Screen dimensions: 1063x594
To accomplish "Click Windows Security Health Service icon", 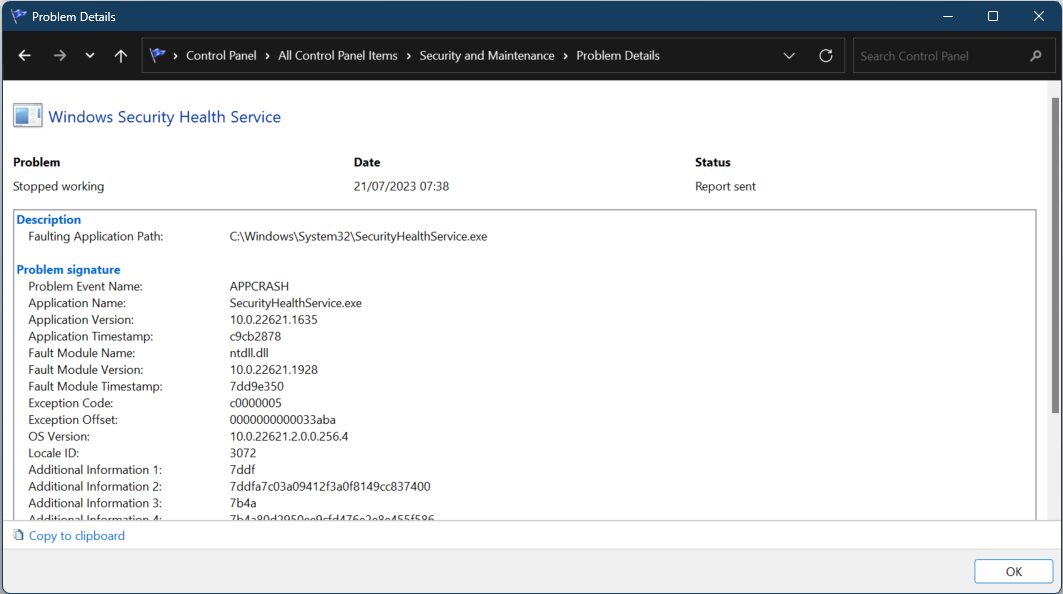I will (28, 115).
